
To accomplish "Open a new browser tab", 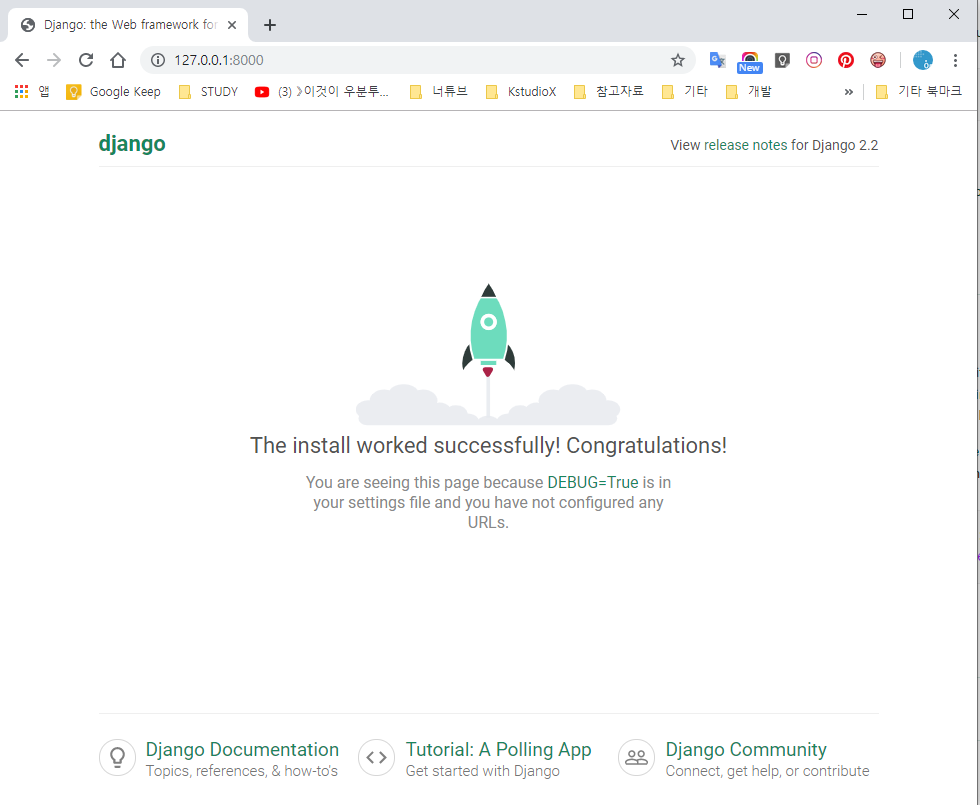I will click(x=269, y=25).
